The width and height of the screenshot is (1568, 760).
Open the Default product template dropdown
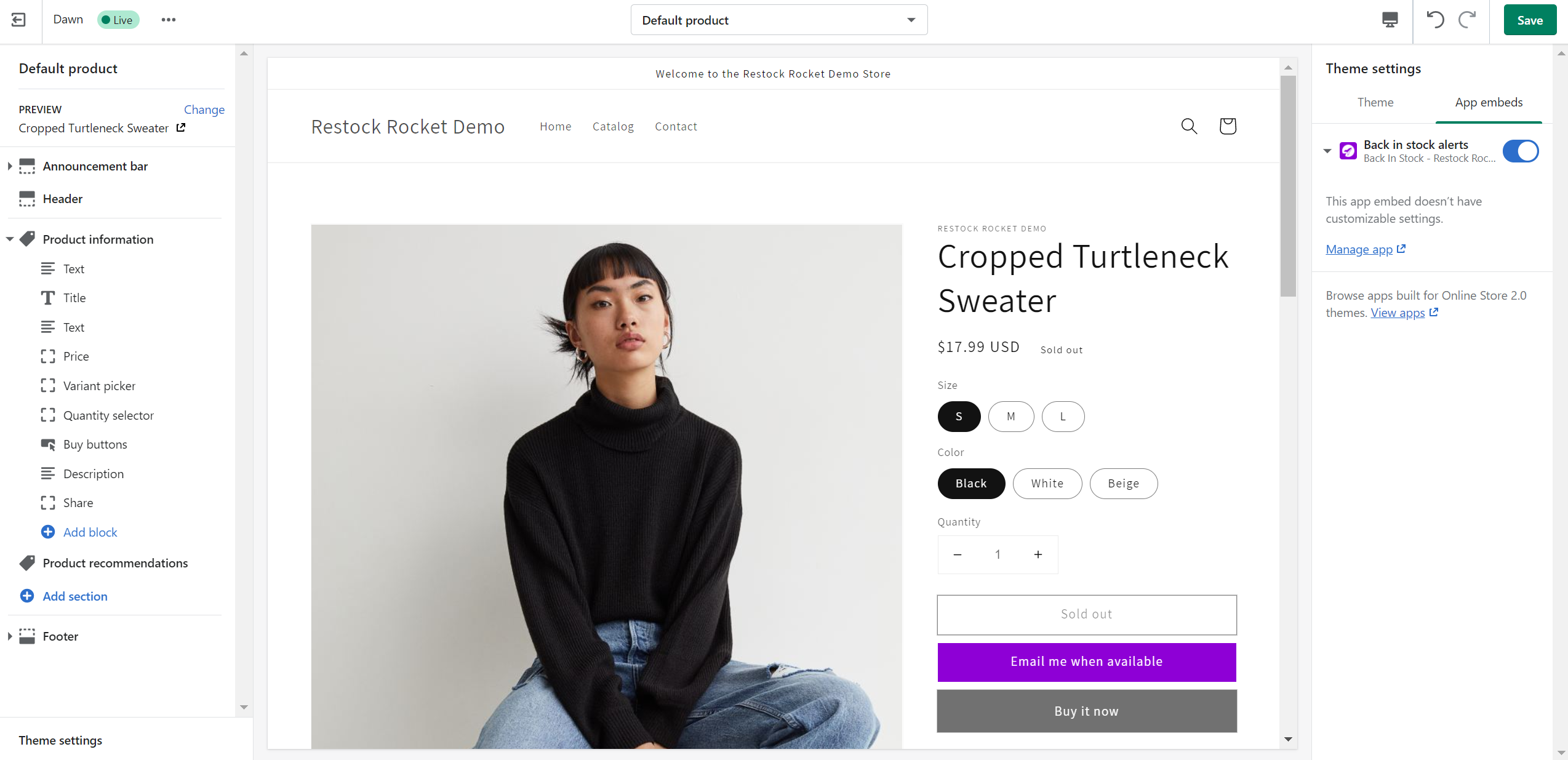pyautogui.click(x=778, y=20)
